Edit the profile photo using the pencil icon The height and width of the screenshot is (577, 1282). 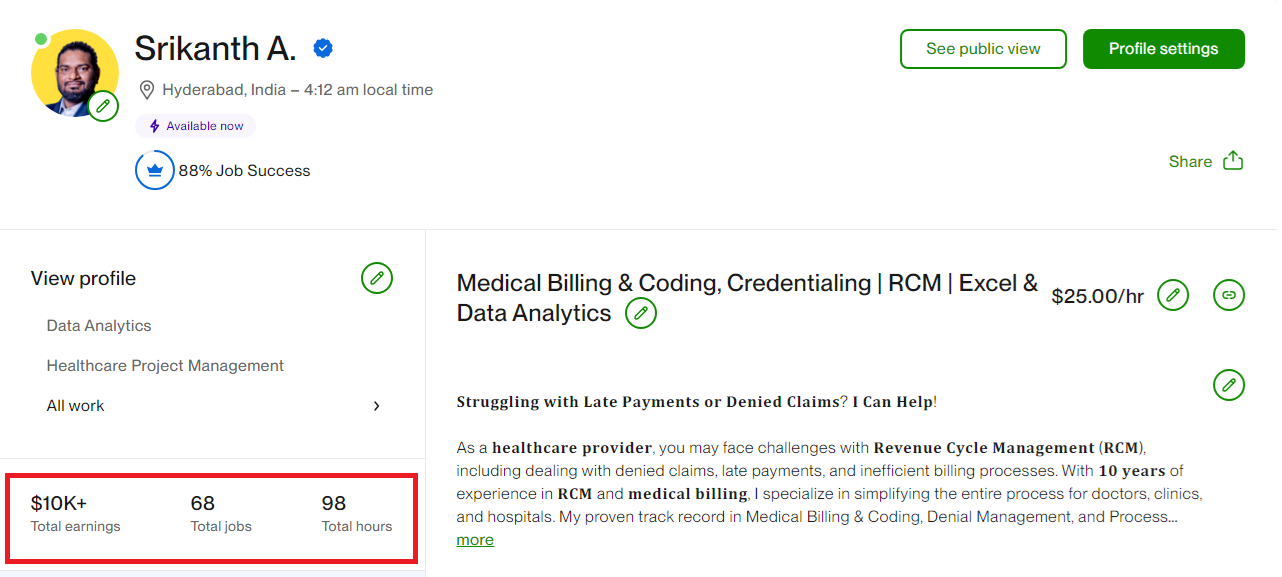point(103,105)
